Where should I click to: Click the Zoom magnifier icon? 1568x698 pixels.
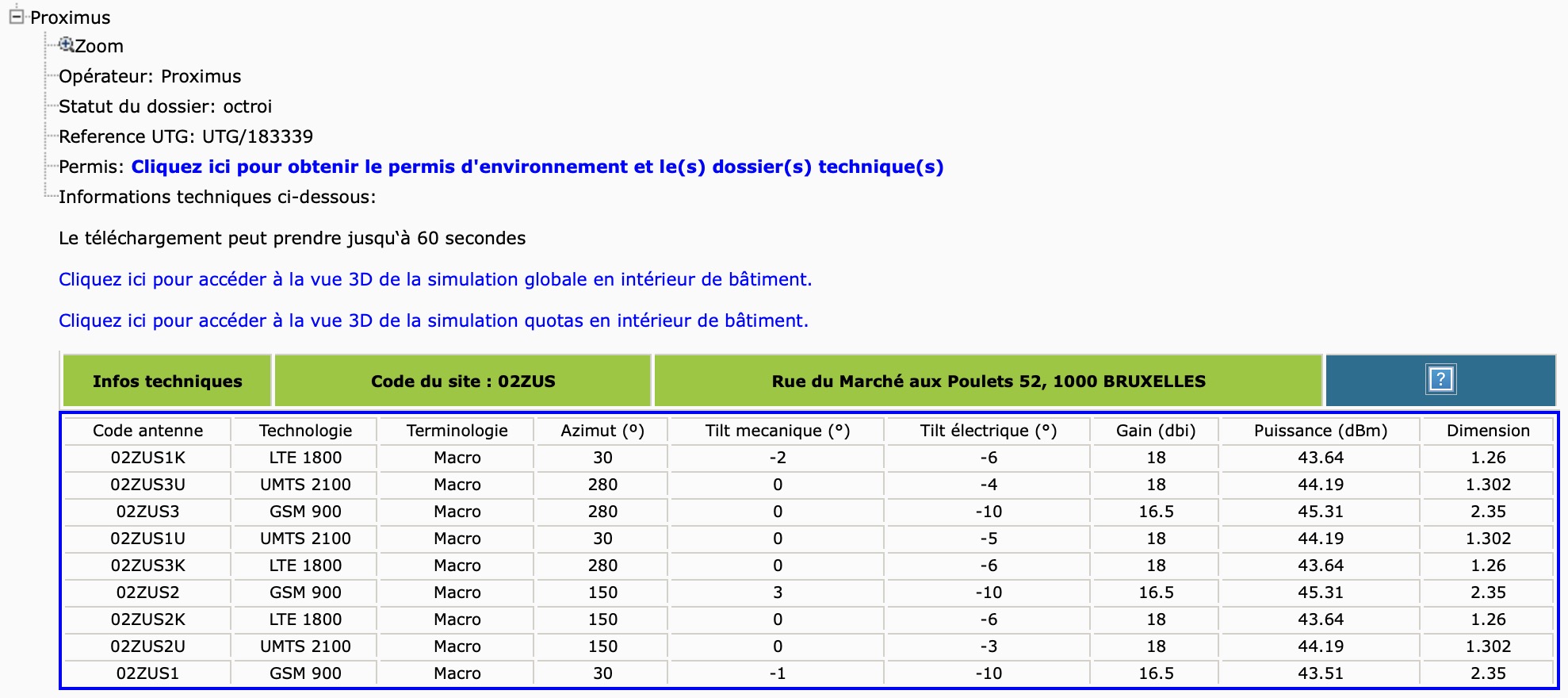67,44
